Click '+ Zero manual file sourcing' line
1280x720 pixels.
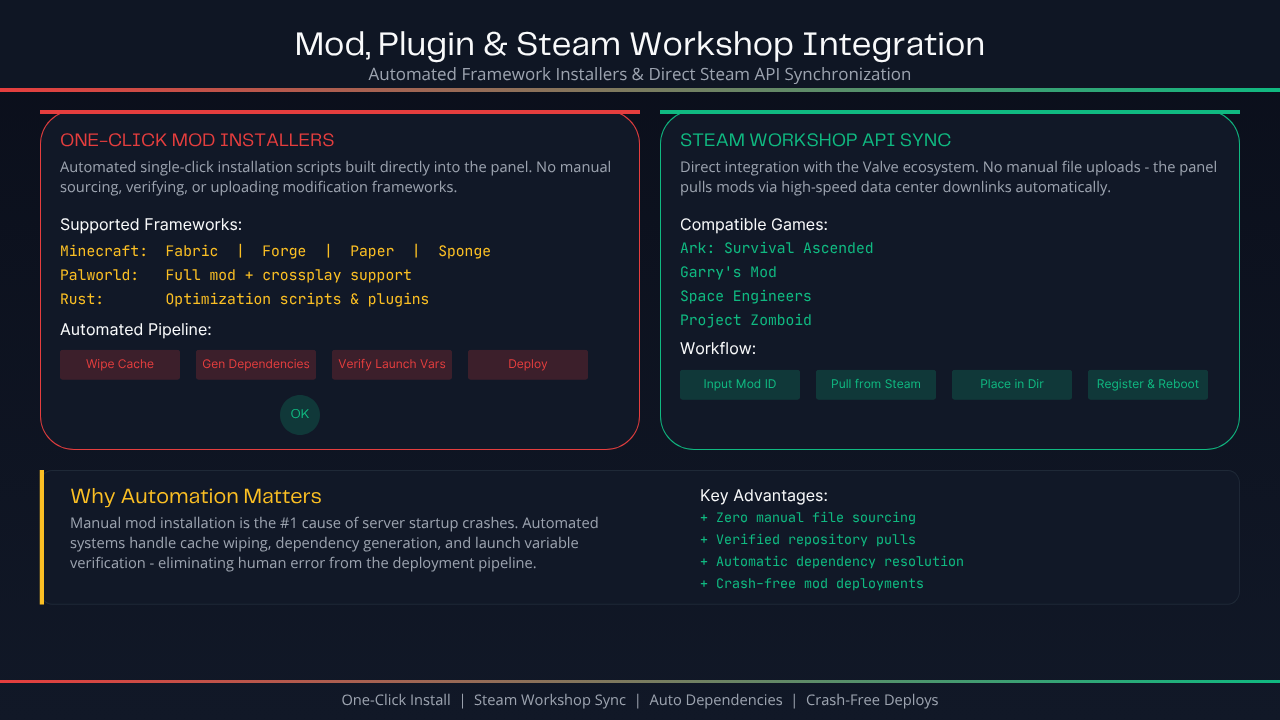coord(808,518)
